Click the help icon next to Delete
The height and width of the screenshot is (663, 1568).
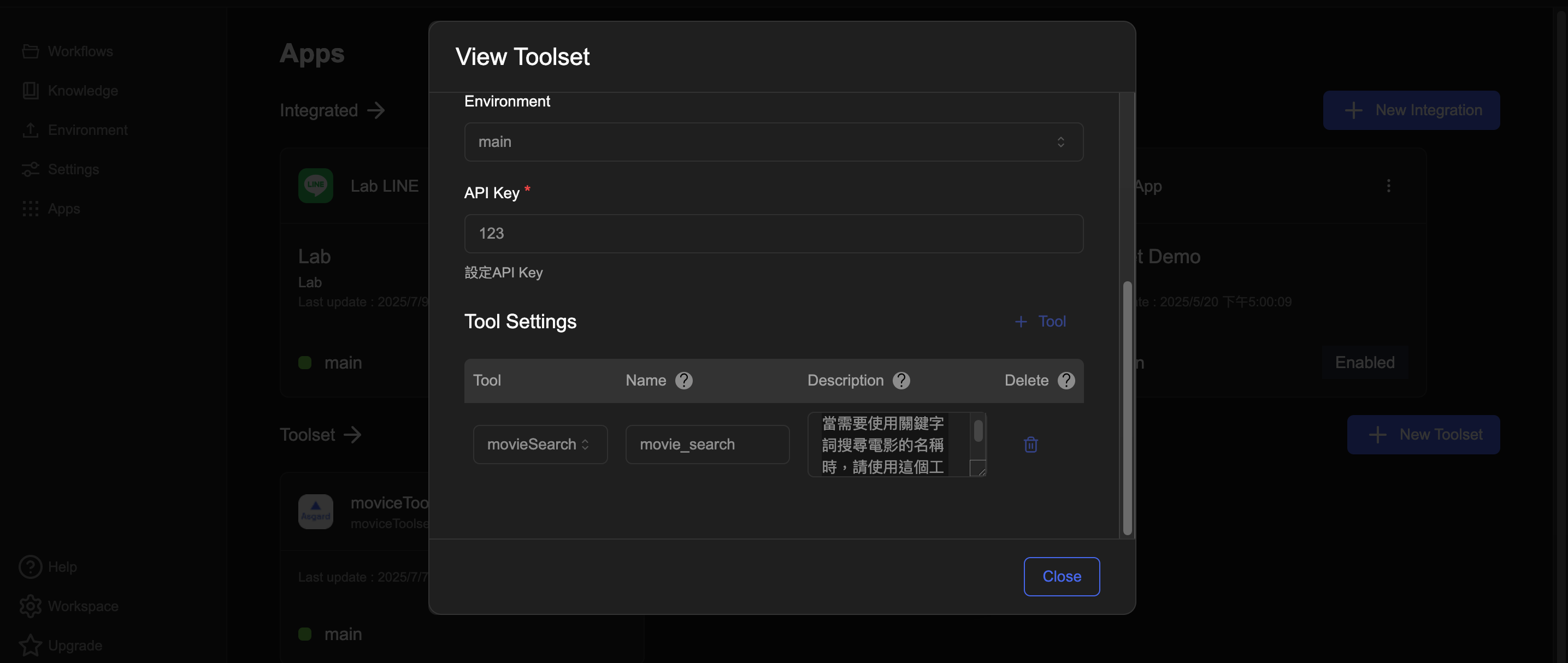1066,380
